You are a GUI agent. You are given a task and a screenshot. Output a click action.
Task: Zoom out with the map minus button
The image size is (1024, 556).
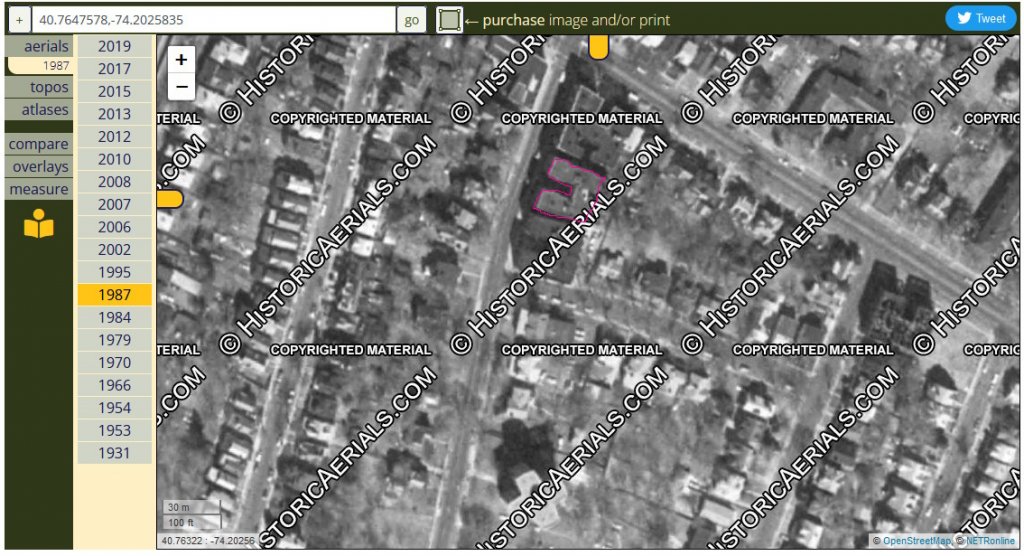[181, 86]
